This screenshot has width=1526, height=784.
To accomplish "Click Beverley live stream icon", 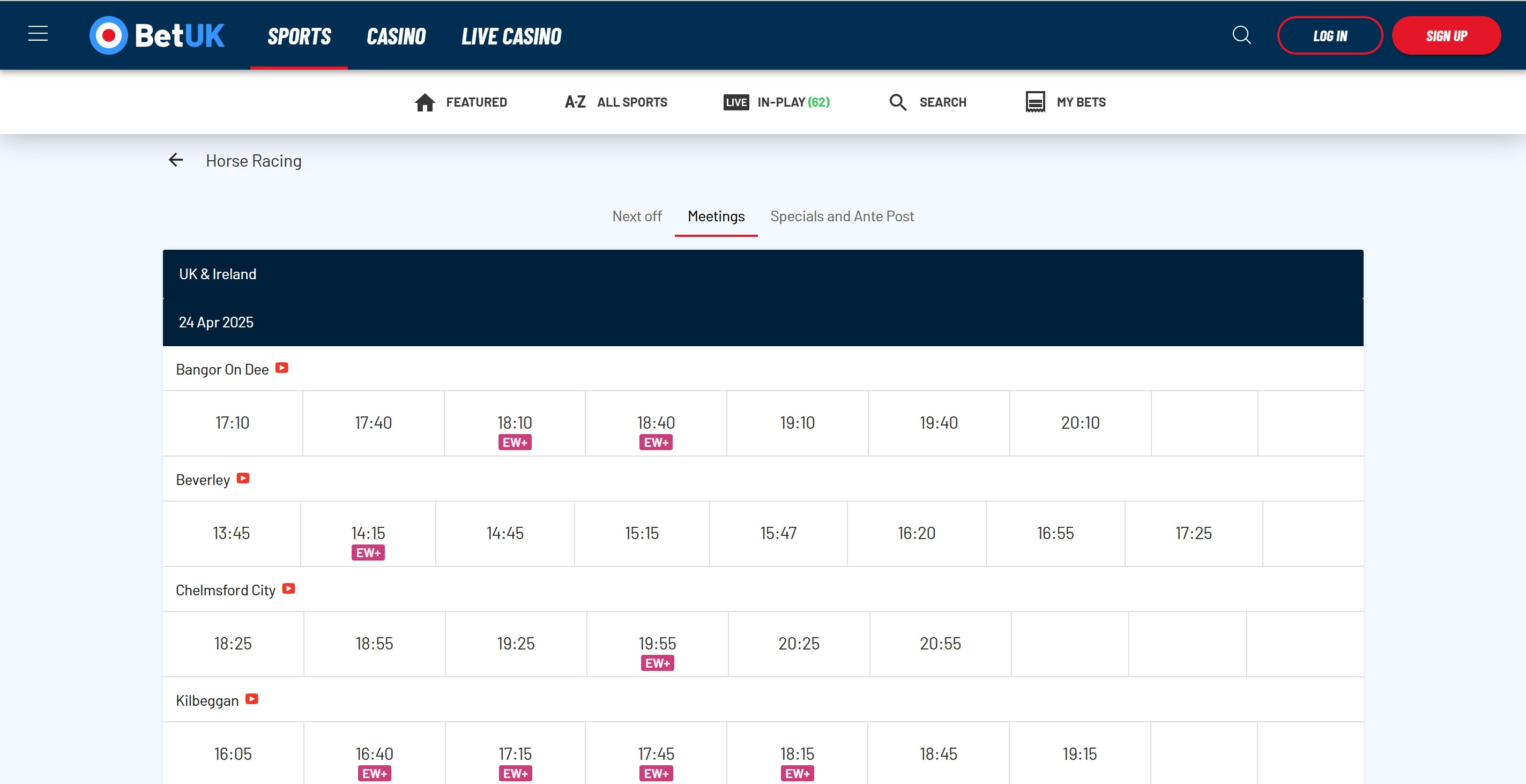I will (x=243, y=478).
